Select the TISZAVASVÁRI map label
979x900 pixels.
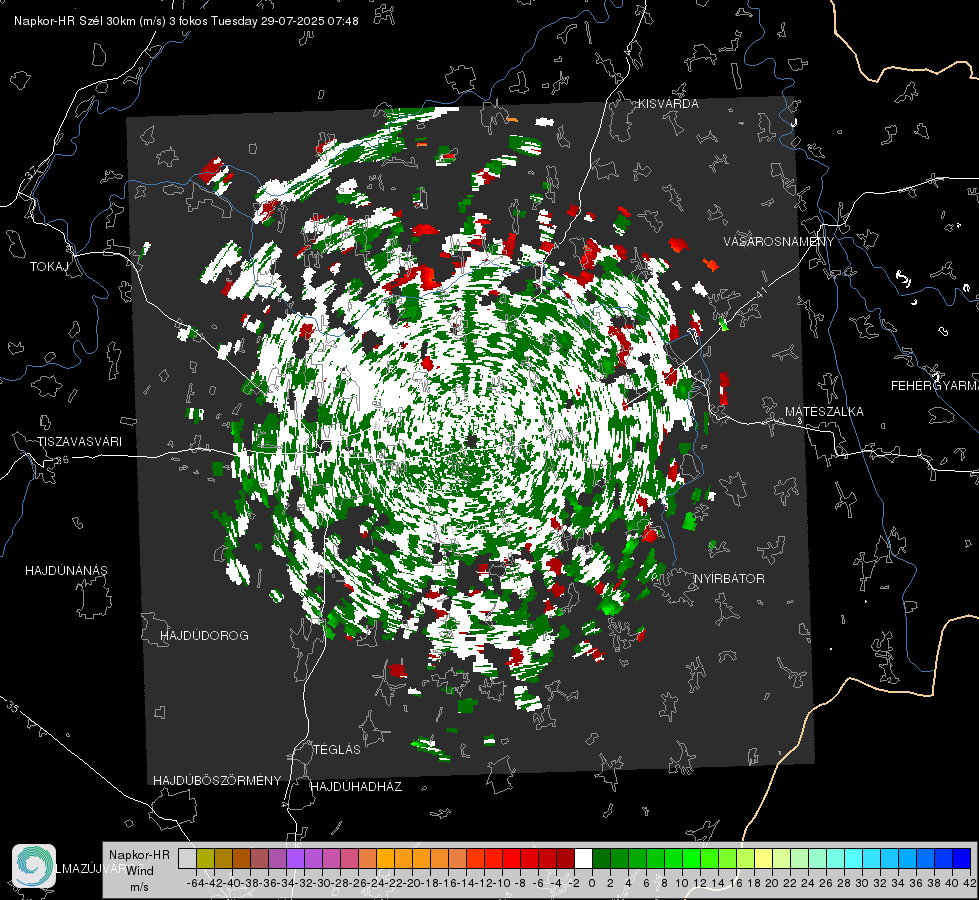point(79,442)
